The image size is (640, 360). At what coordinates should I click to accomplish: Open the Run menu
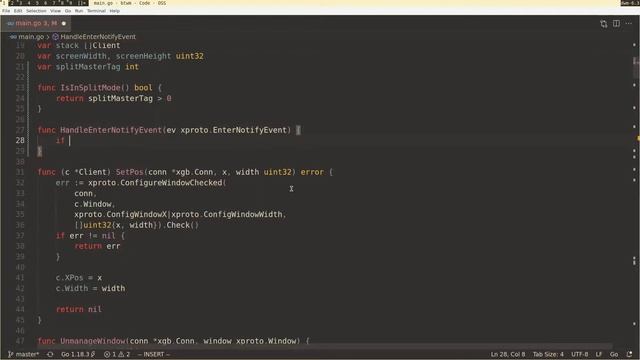(x=79, y=11)
